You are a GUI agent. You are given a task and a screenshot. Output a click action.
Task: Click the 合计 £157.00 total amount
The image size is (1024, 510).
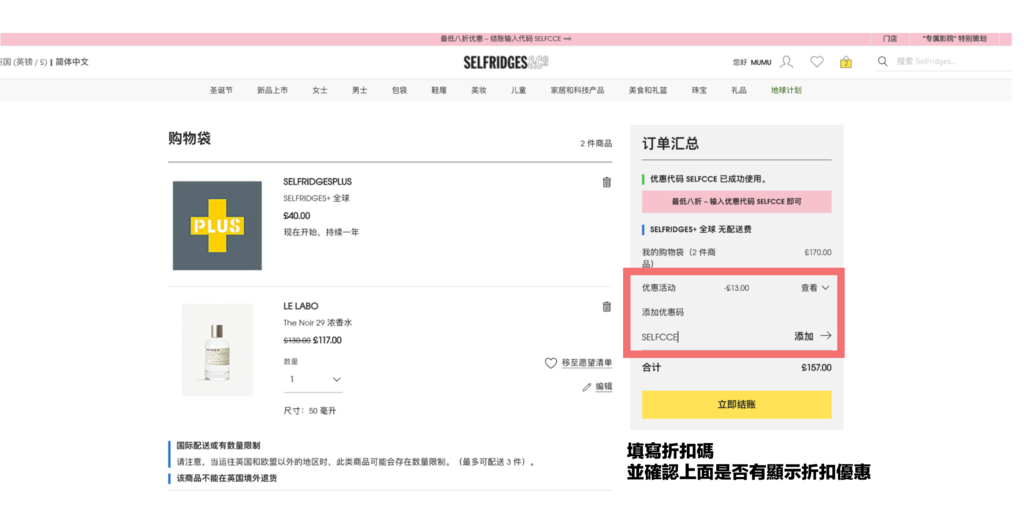pyautogui.click(x=816, y=368)
